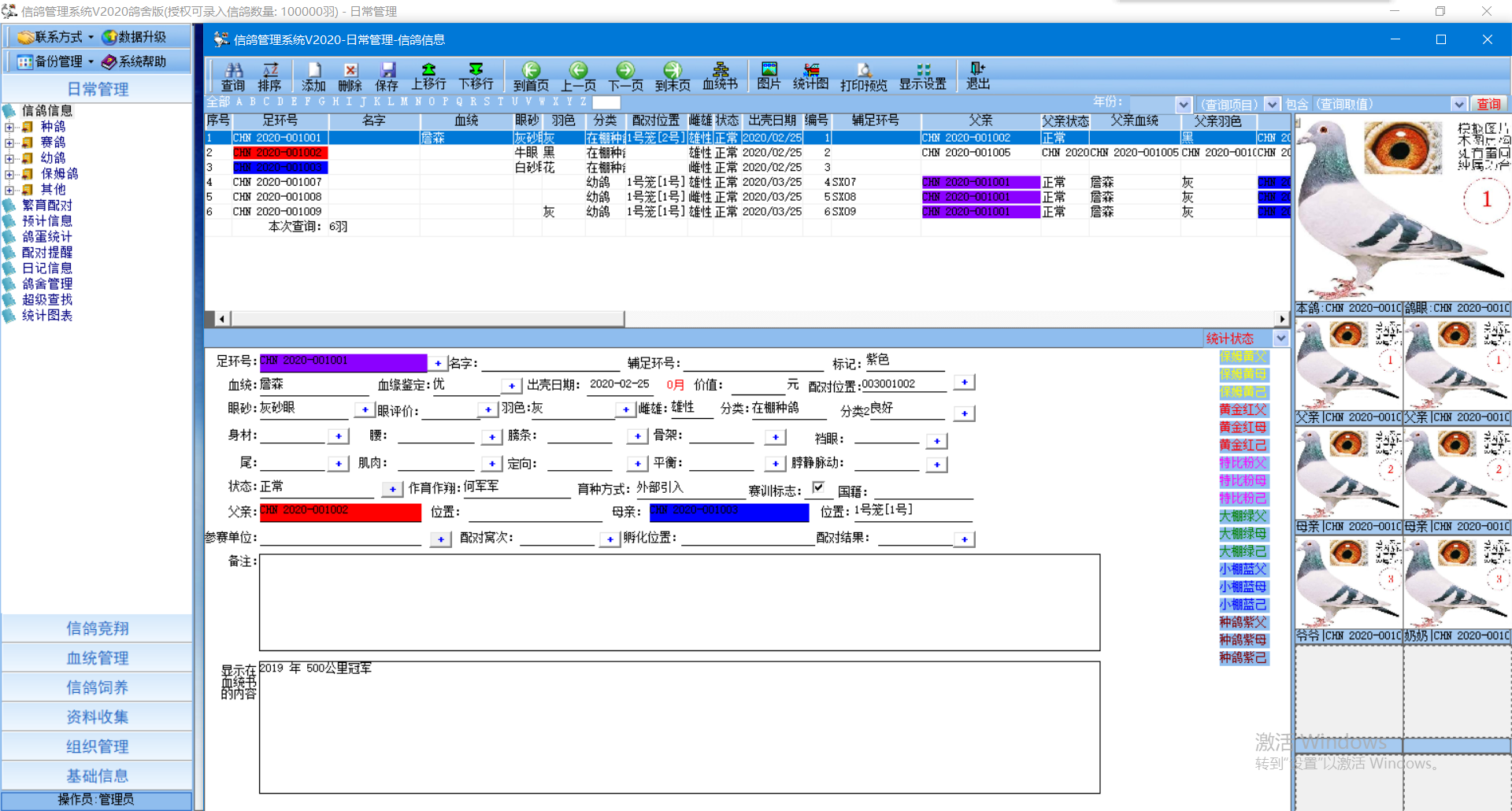This screenshot has width=1512, height=811.
Task: Switch to the 血统管理 panel
Action: pos(97,657)
